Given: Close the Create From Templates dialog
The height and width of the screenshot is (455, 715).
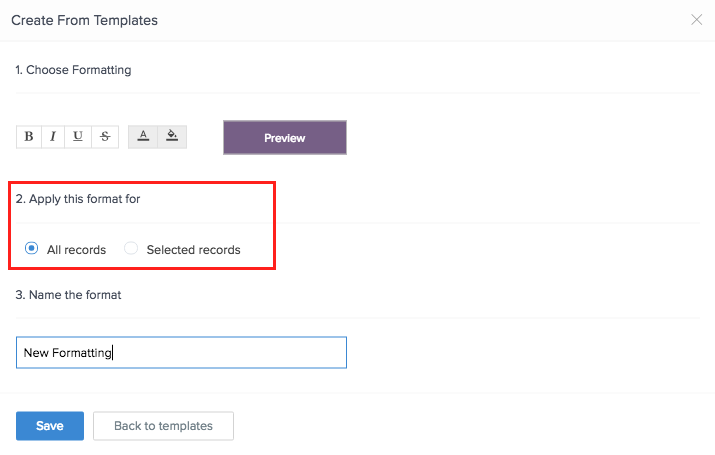Looking at the screenshot, I should (x=697, y=20).
